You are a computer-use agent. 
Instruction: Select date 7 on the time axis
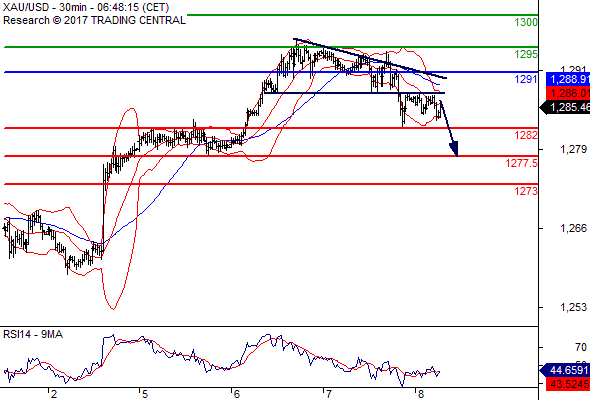(x=328, y=394)
